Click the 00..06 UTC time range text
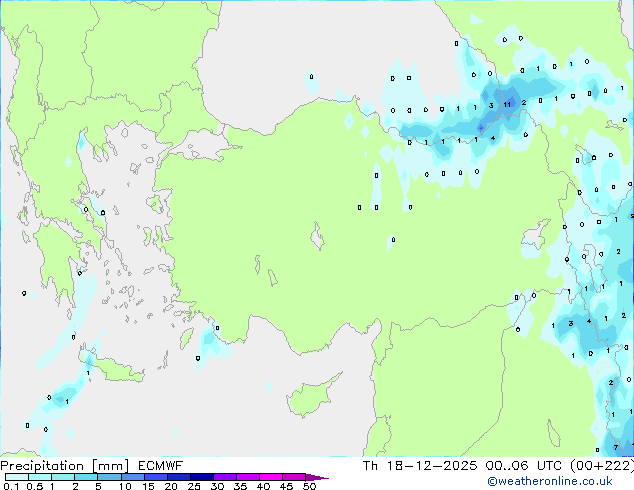Image resolution: width=634 pixels, height=490 pixels. 524,466
